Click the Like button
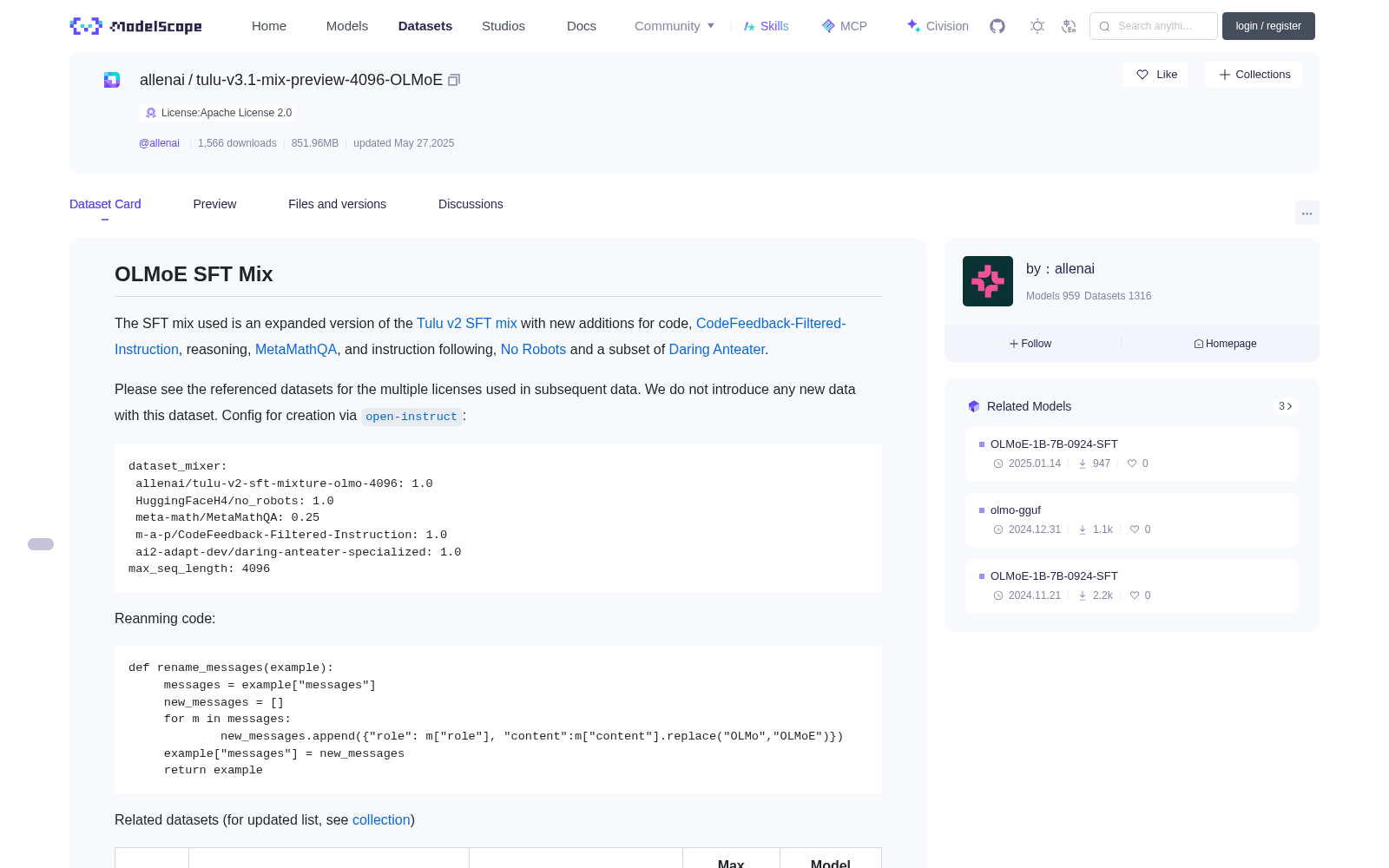 [1155, 75]
